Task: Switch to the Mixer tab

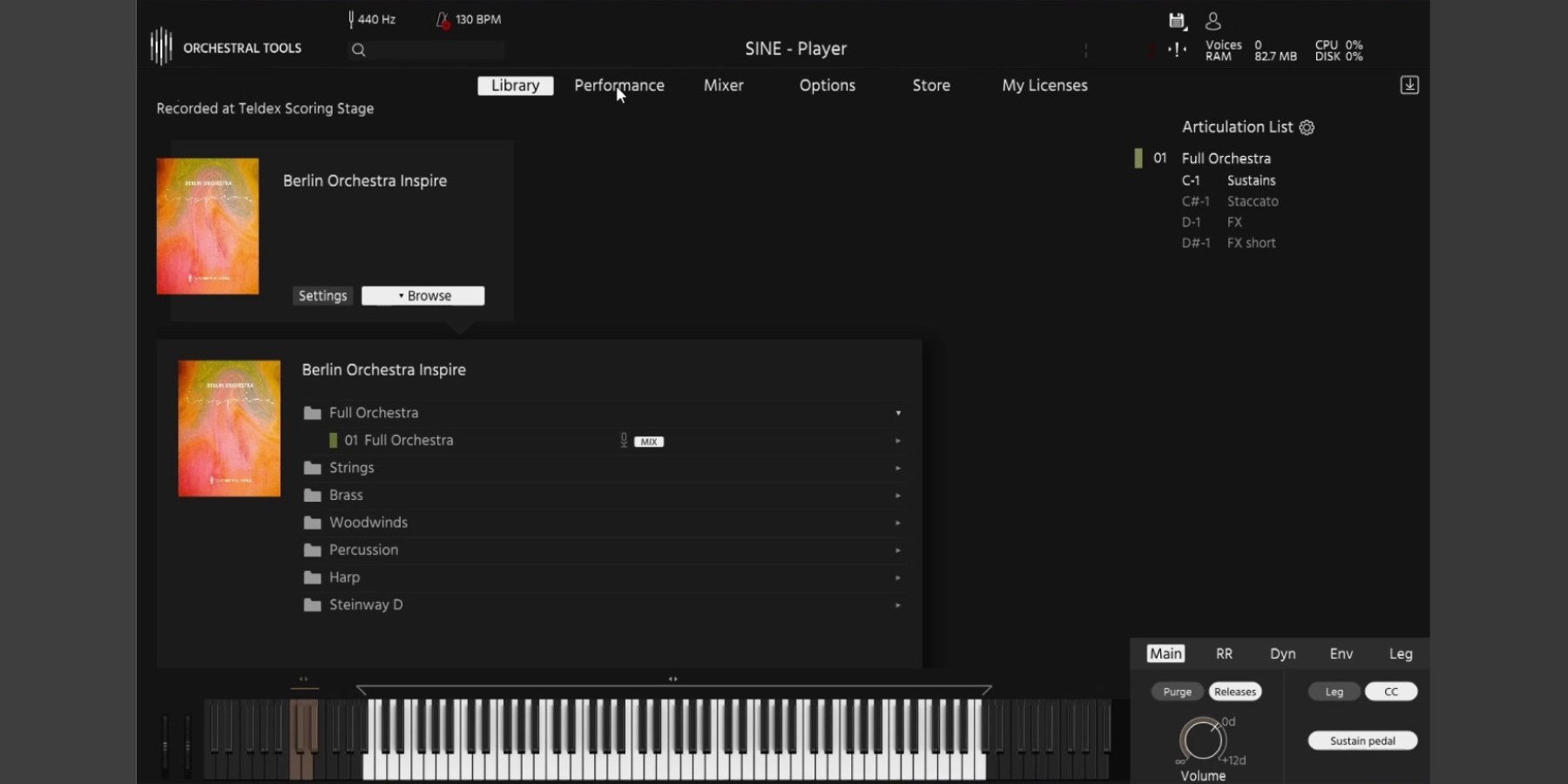Action: coord(723,85)
